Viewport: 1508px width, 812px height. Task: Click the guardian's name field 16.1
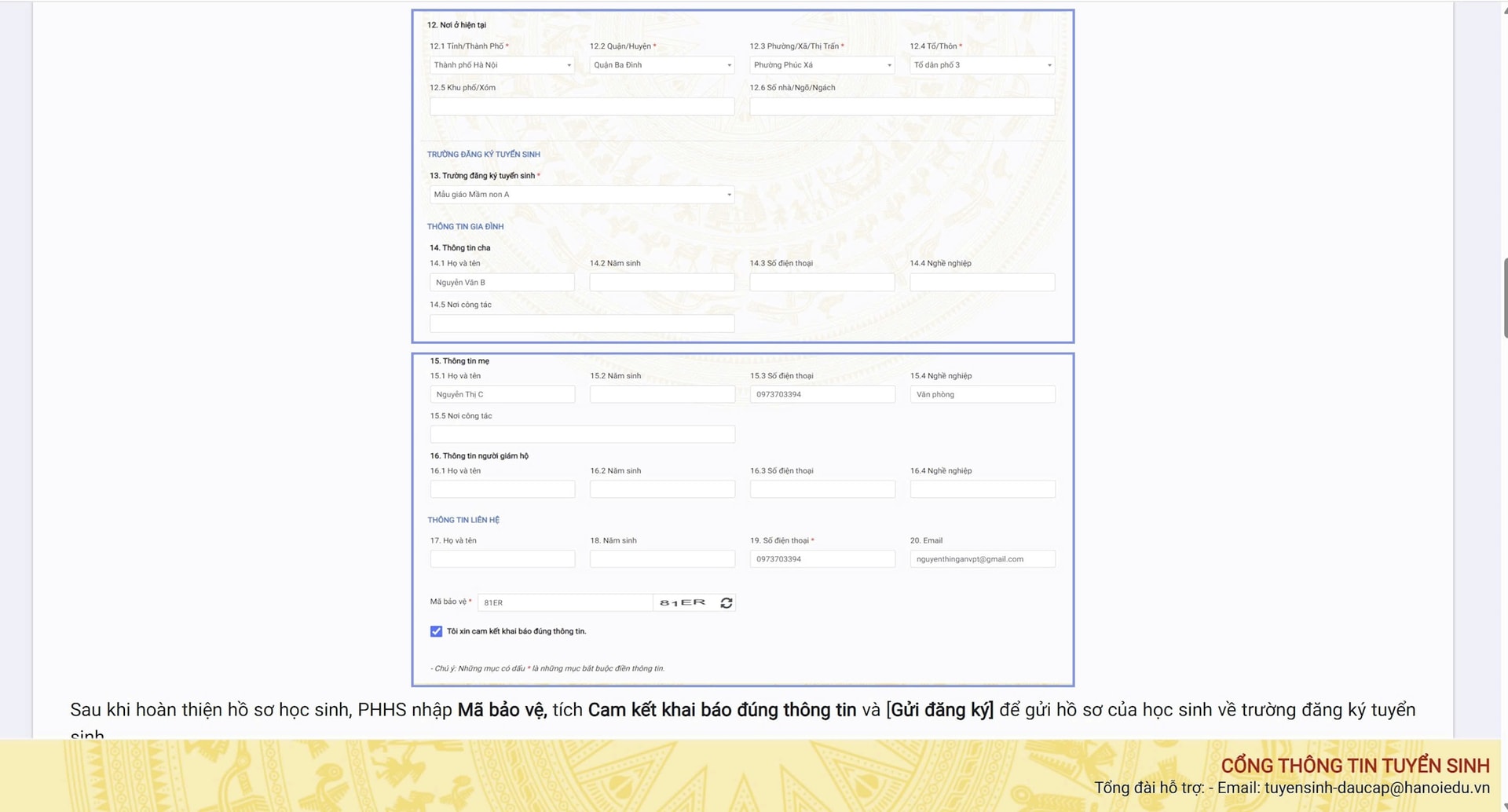pos(502,490)
